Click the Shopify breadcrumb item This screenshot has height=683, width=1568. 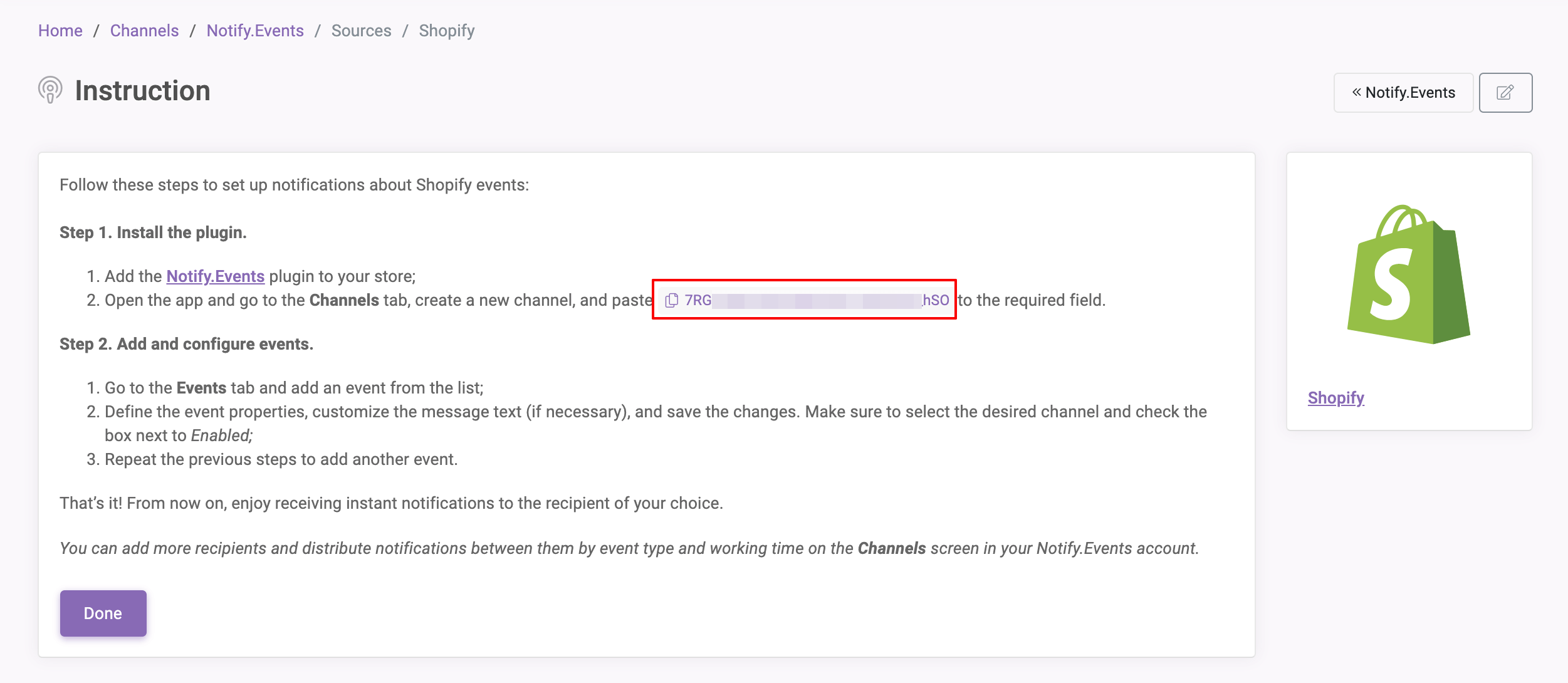(x=447, y=31)
